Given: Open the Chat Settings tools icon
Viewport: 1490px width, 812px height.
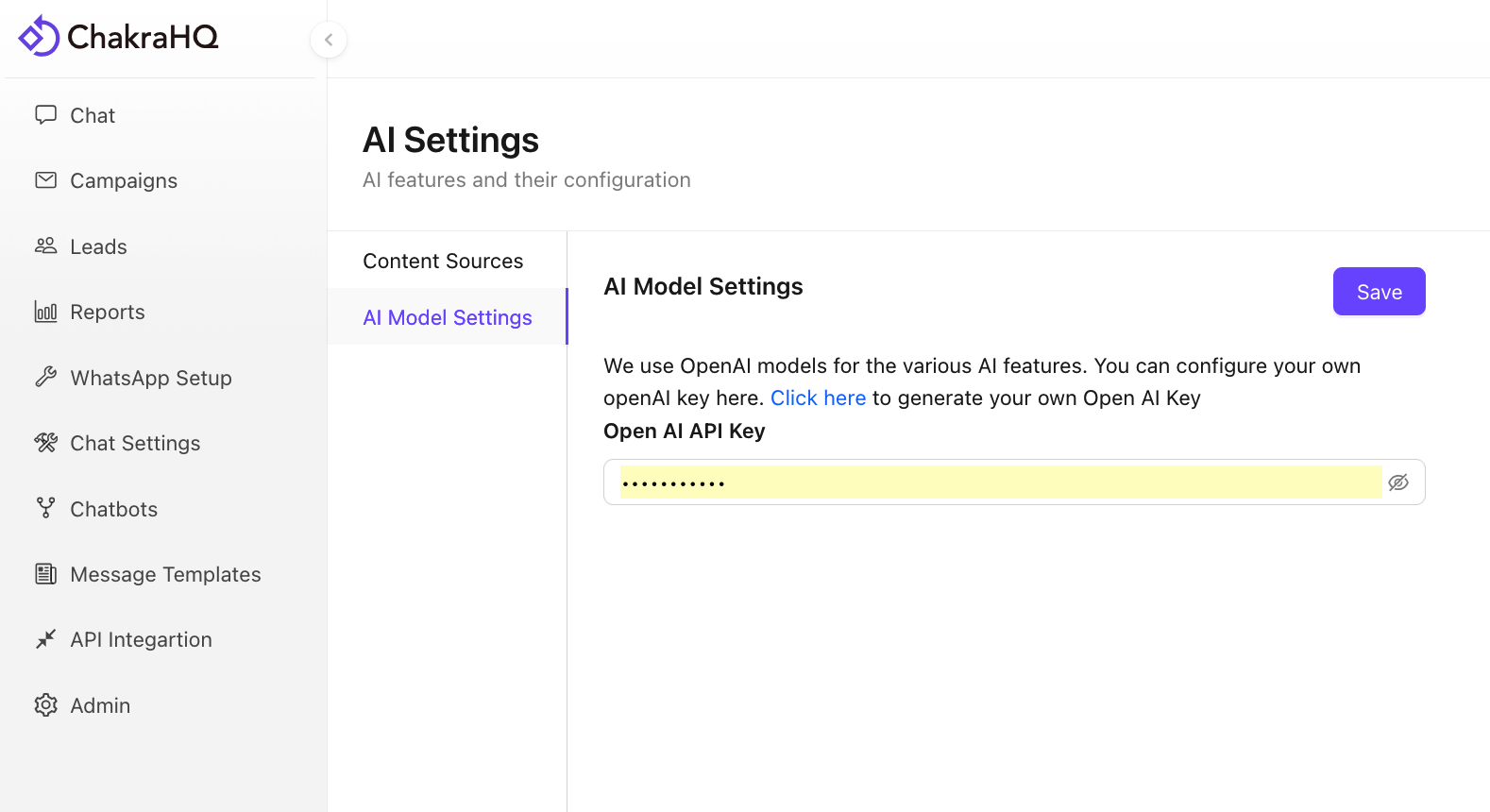Looking at the screenshot, I should (x=45, y=443).
